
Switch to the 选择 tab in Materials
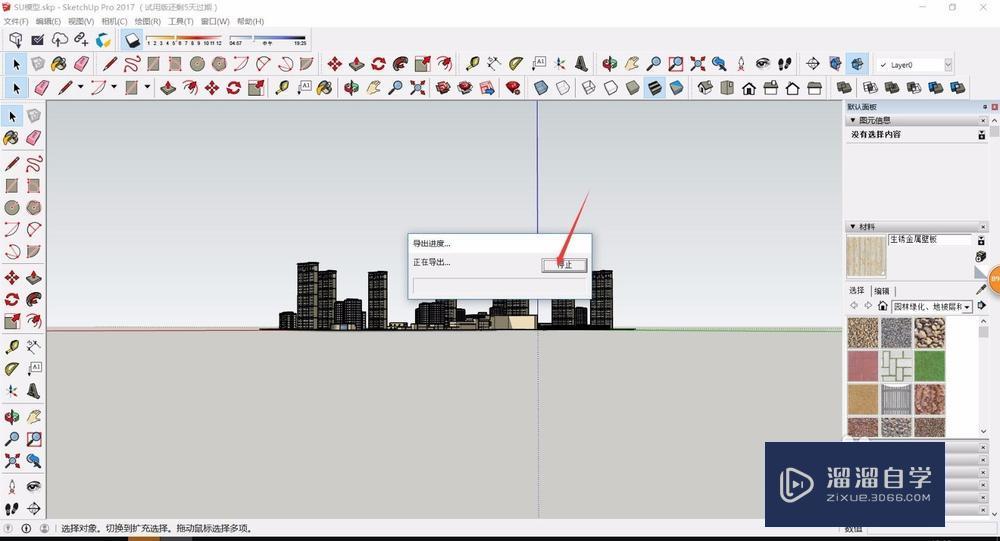tap(857, 290)
